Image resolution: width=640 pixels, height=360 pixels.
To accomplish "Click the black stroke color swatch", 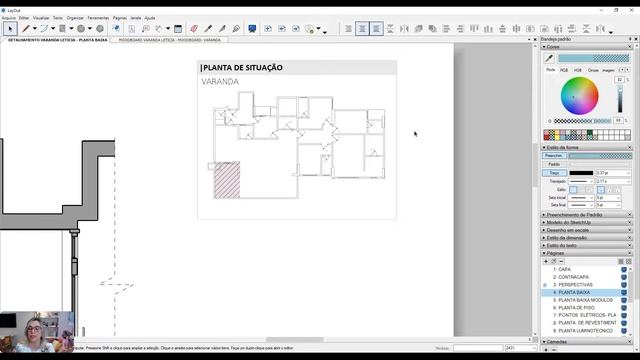I will click(581, 173).
